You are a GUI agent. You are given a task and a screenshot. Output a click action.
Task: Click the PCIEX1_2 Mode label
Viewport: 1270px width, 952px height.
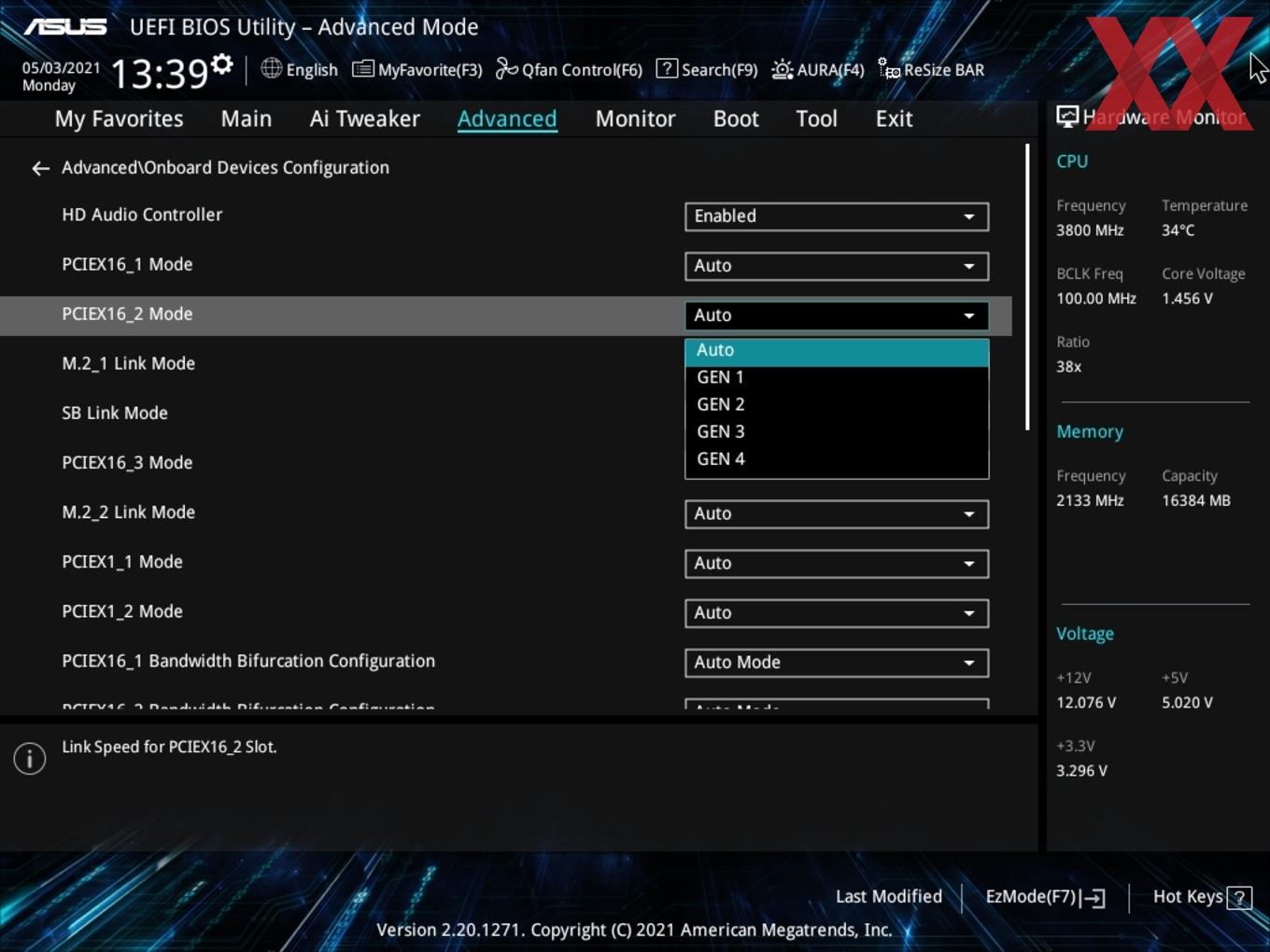coord(122,612)
